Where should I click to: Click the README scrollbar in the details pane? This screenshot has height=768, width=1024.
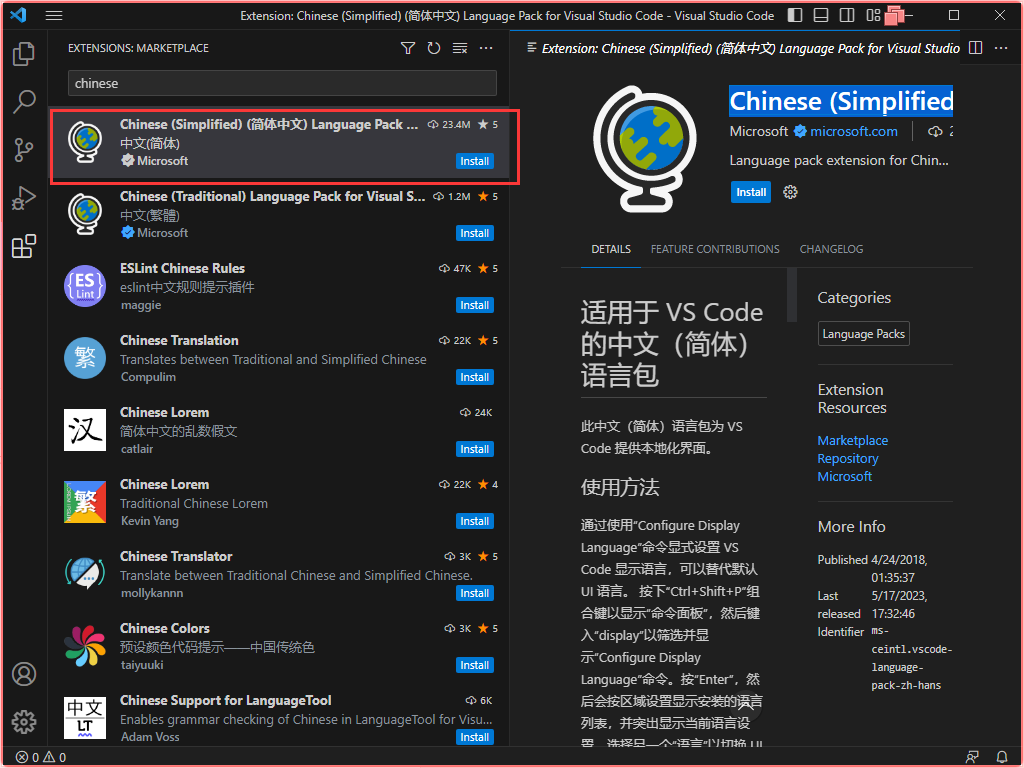pos(792,295)
